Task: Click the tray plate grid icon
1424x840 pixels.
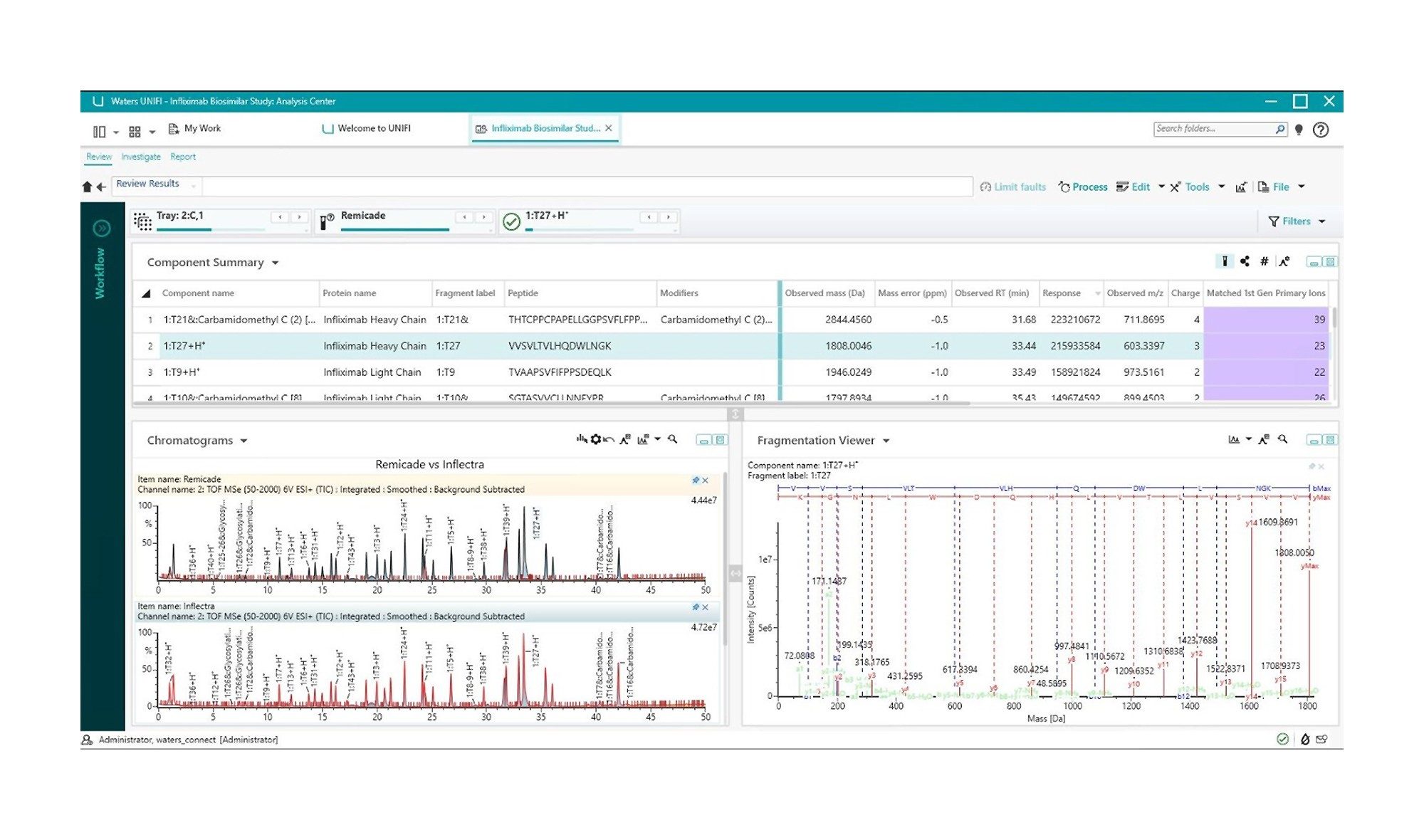Action: click(142, 221)
